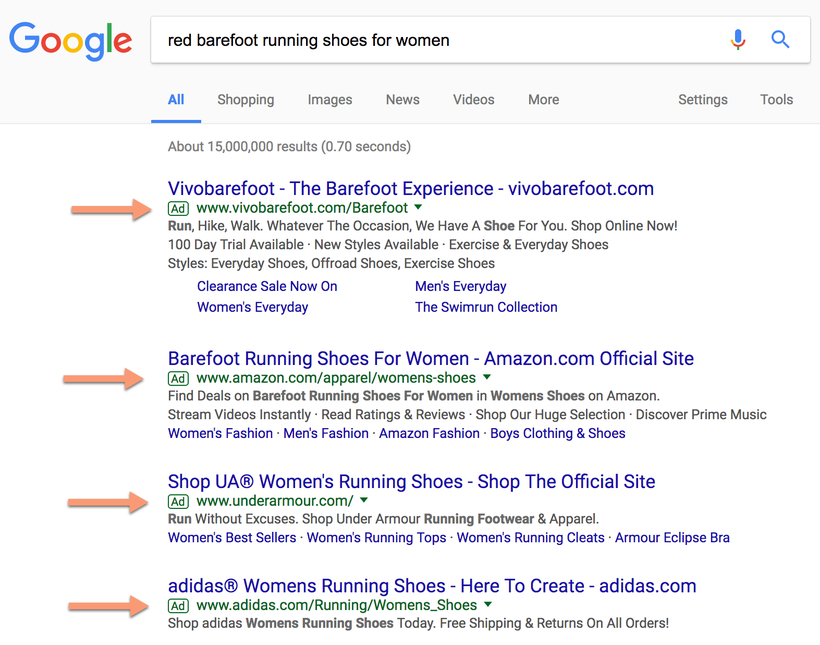
Task: Open adidas Womens Running Shoes headline
Action: [x=432, y=586]
